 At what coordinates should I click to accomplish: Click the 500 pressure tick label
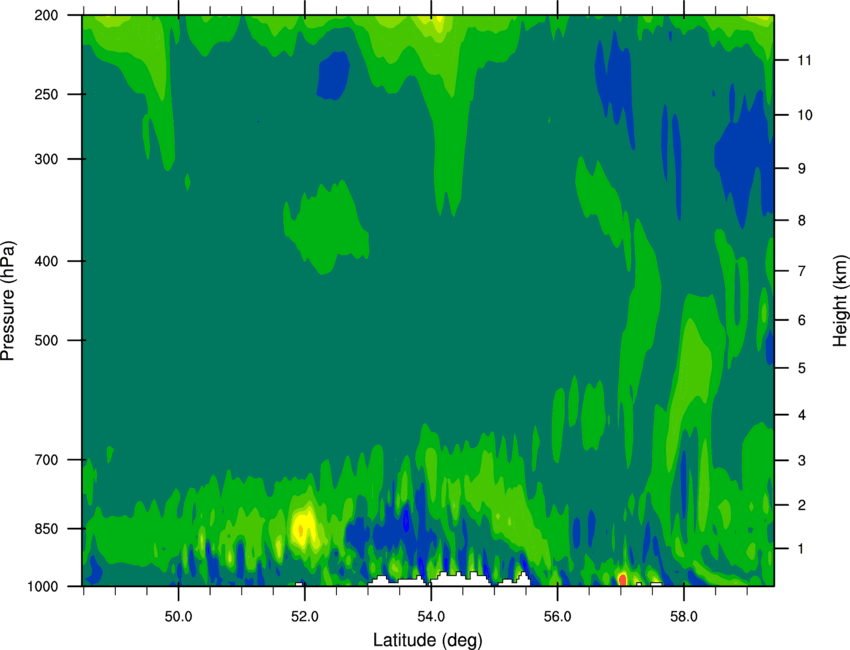46,340
